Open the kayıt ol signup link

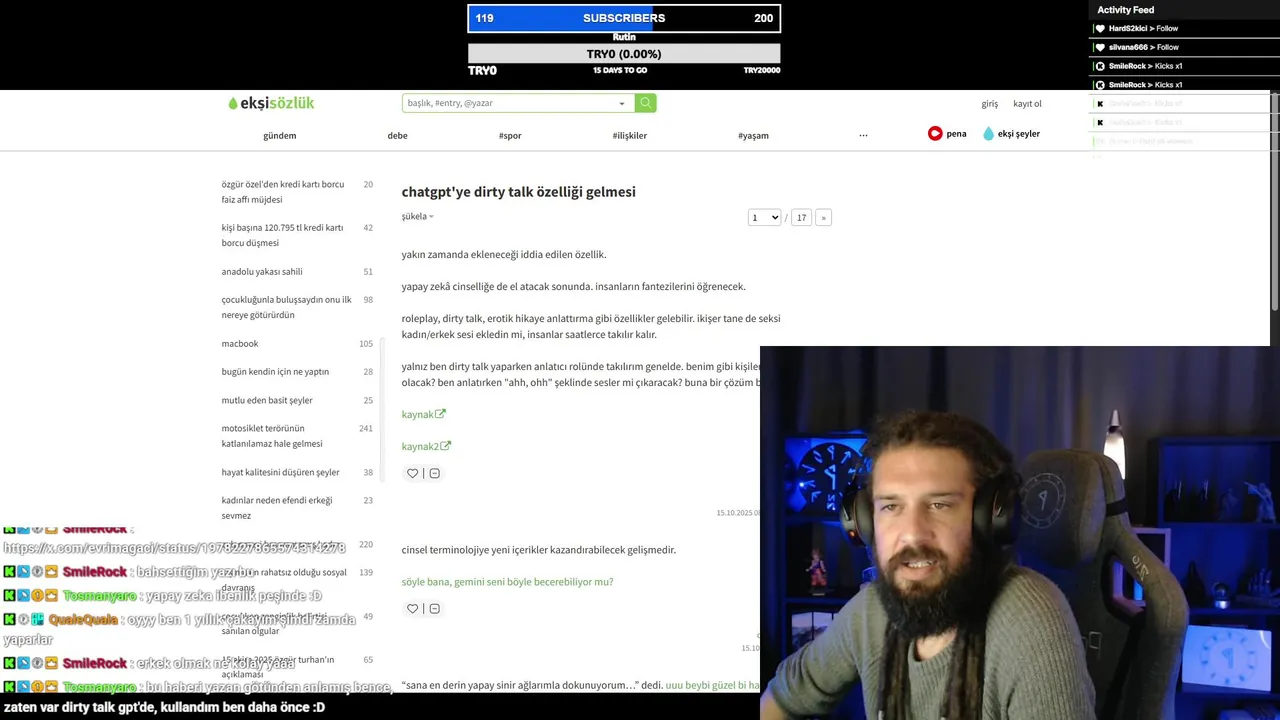(1027, 104)
